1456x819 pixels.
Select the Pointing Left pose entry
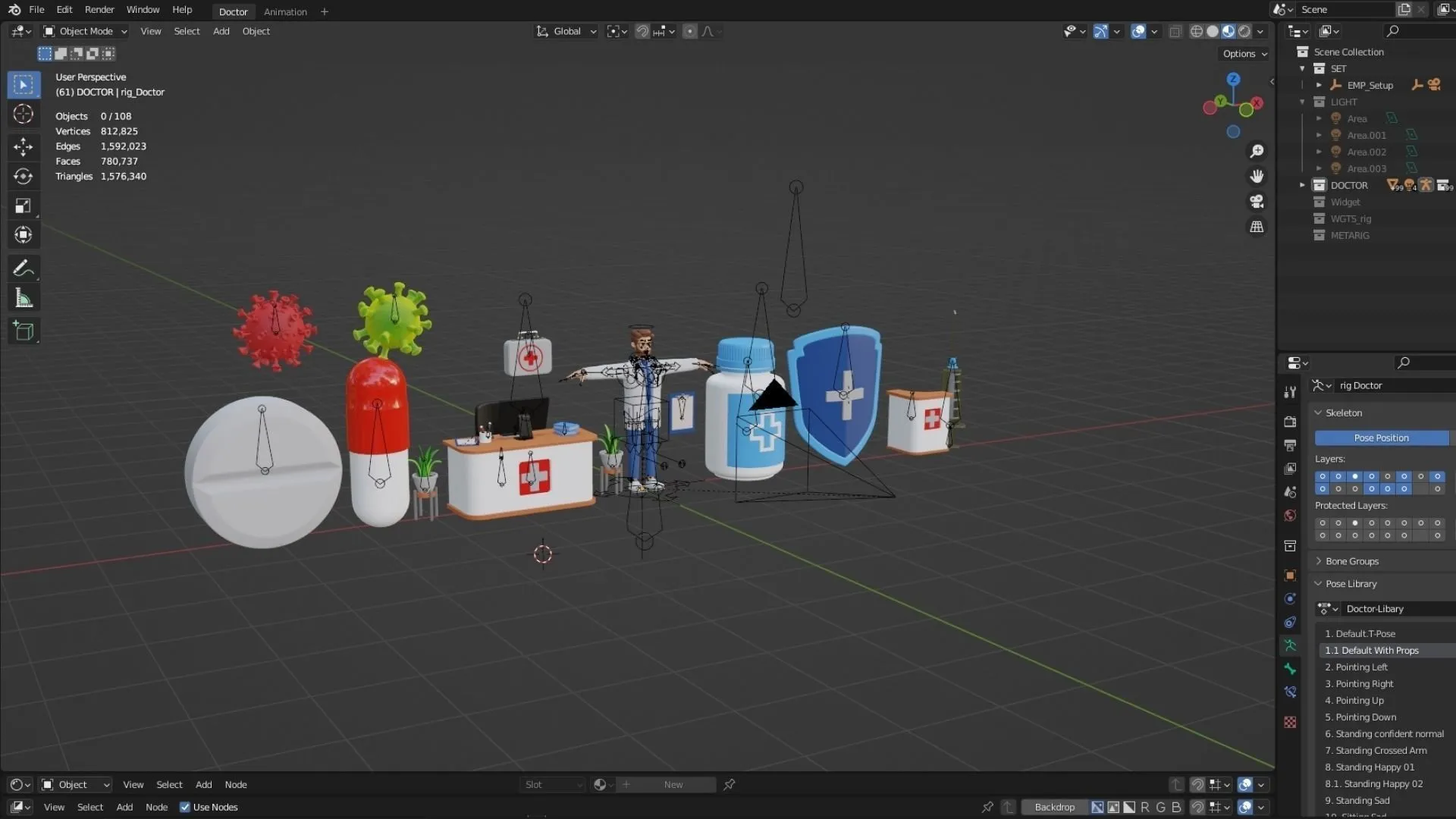click(1361, 667)
